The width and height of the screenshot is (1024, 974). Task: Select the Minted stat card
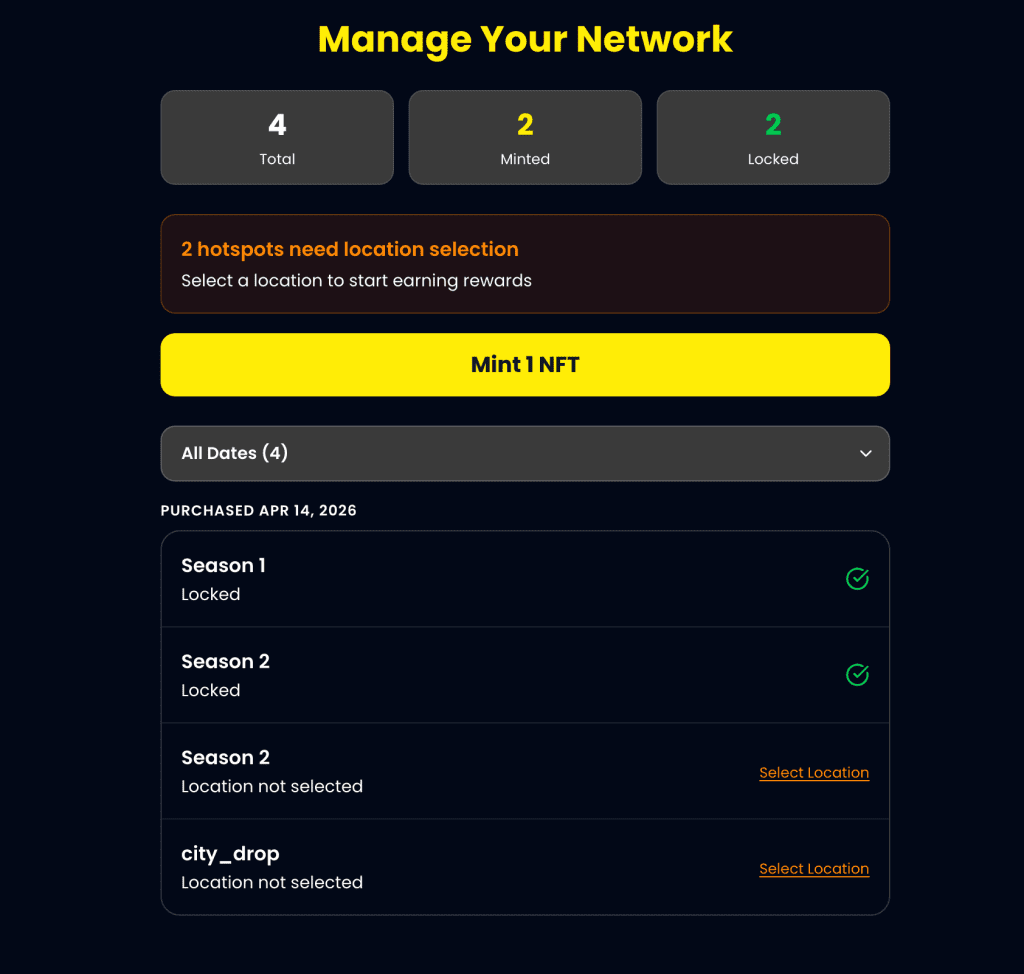click(x=525, y=138)
